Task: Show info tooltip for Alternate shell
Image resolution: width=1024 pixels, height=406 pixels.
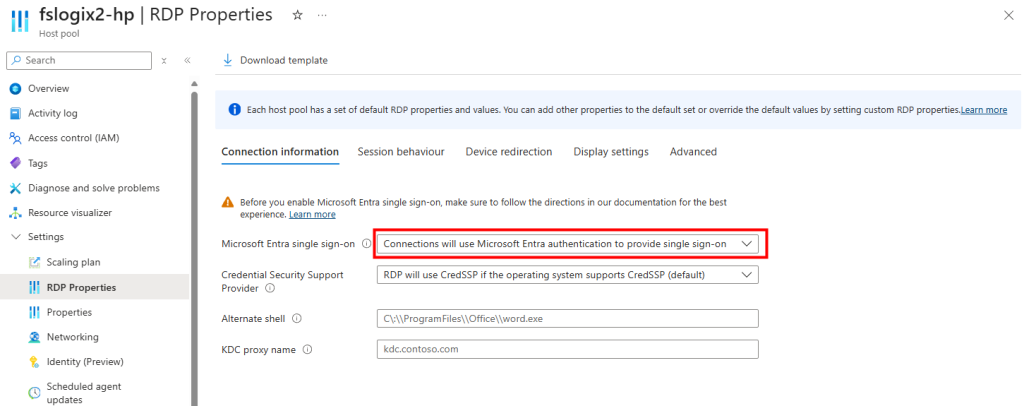Action: click(297, 319)
